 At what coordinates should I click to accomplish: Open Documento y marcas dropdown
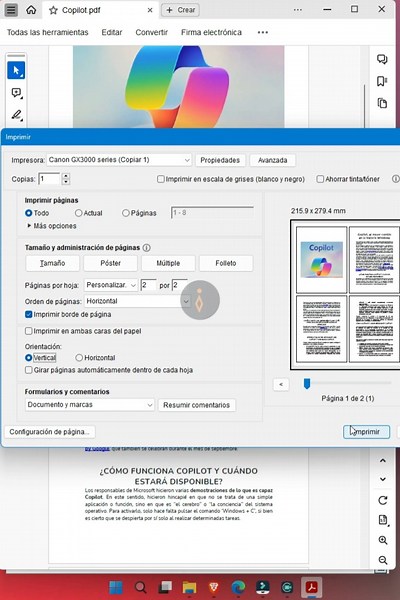click(x=90, y=405)
